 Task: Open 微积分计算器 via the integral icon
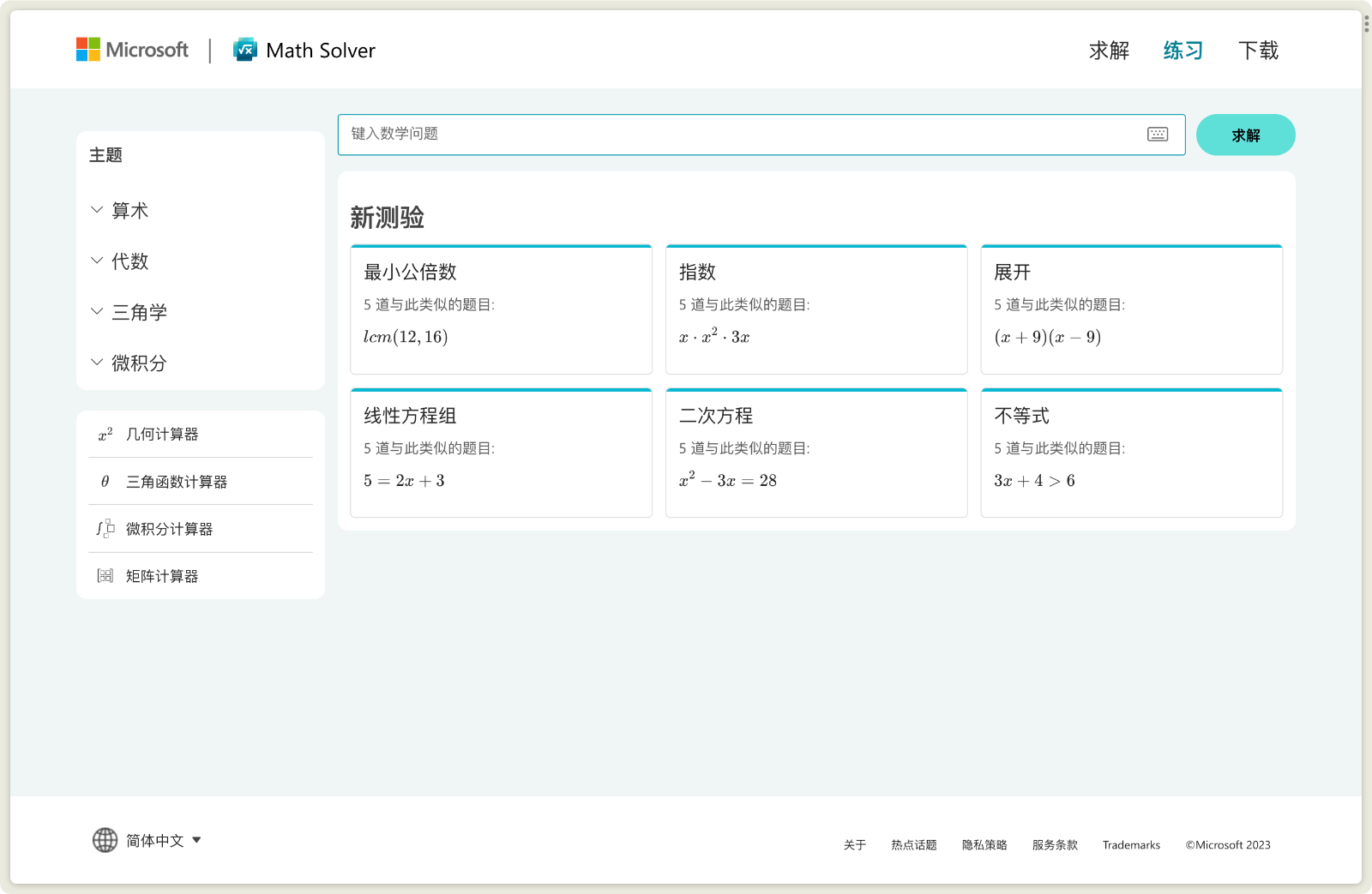tap(105, 528)
